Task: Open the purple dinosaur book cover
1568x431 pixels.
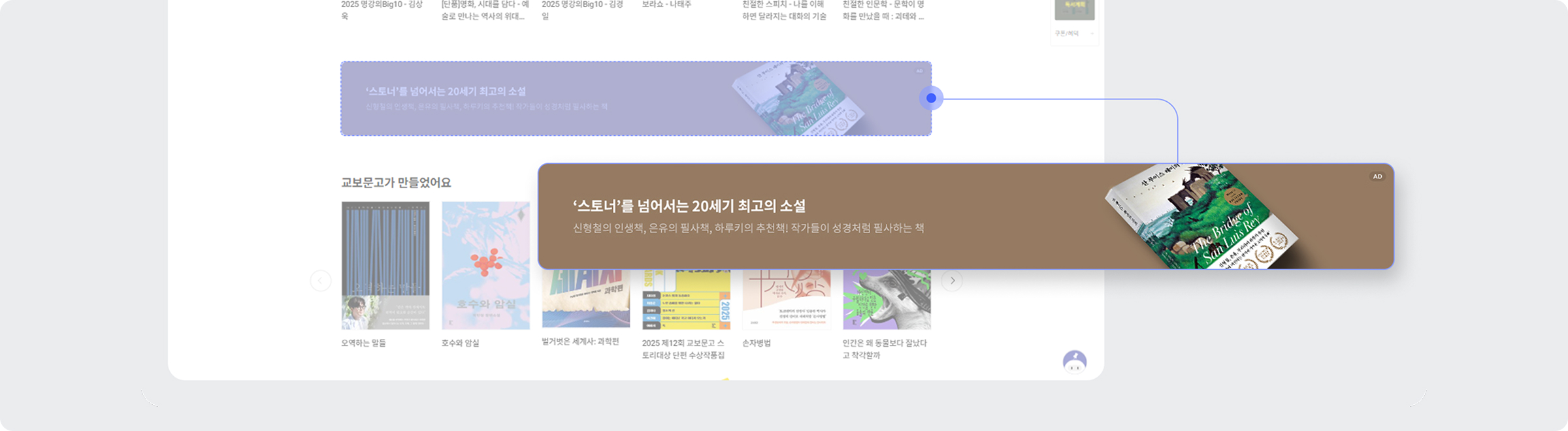Action: pyautogui.click(x=887, y=299)
